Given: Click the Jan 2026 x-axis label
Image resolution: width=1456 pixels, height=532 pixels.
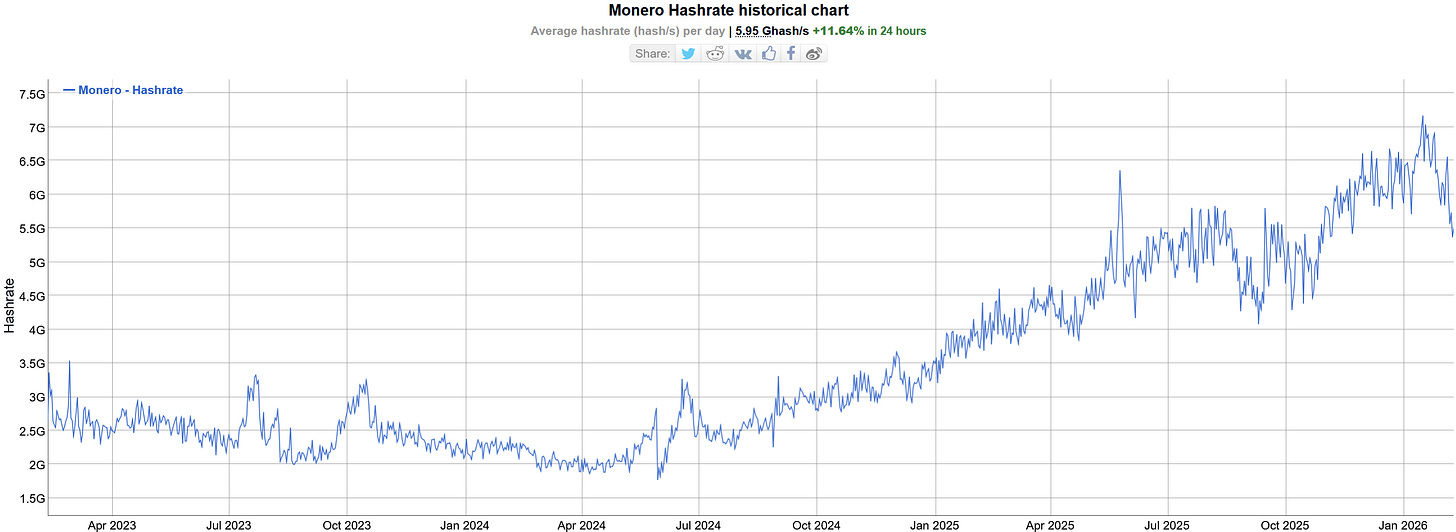Looking at the screenshot, I should [x=1403, y=524].
